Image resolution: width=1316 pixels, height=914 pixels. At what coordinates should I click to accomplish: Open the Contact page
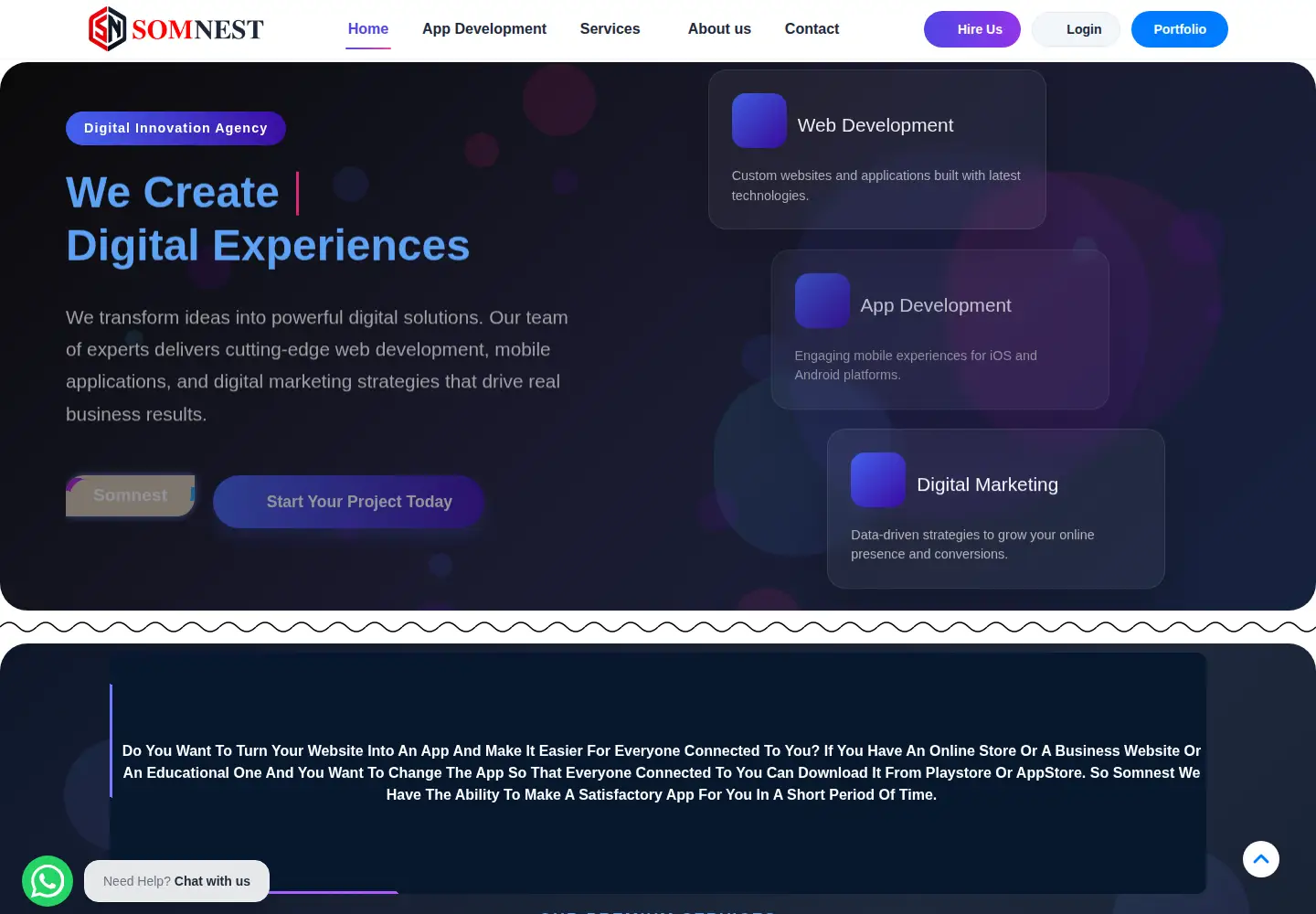point(812,29)
